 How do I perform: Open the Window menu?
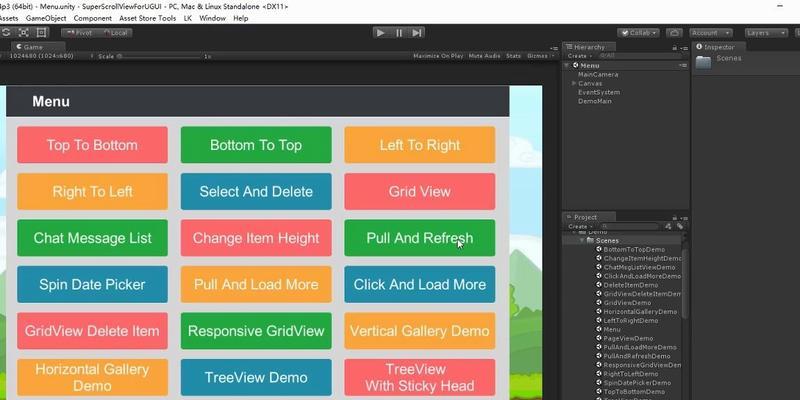(x=212, y=18)
